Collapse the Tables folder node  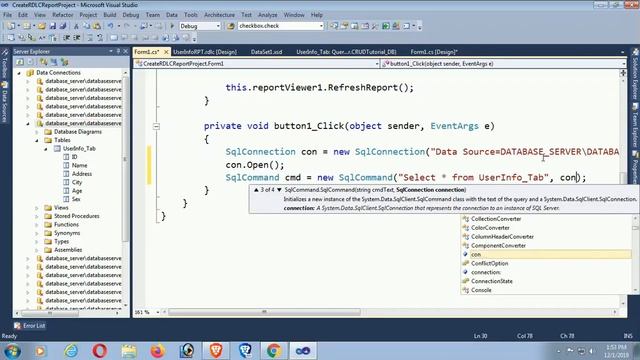coord(37,140)
